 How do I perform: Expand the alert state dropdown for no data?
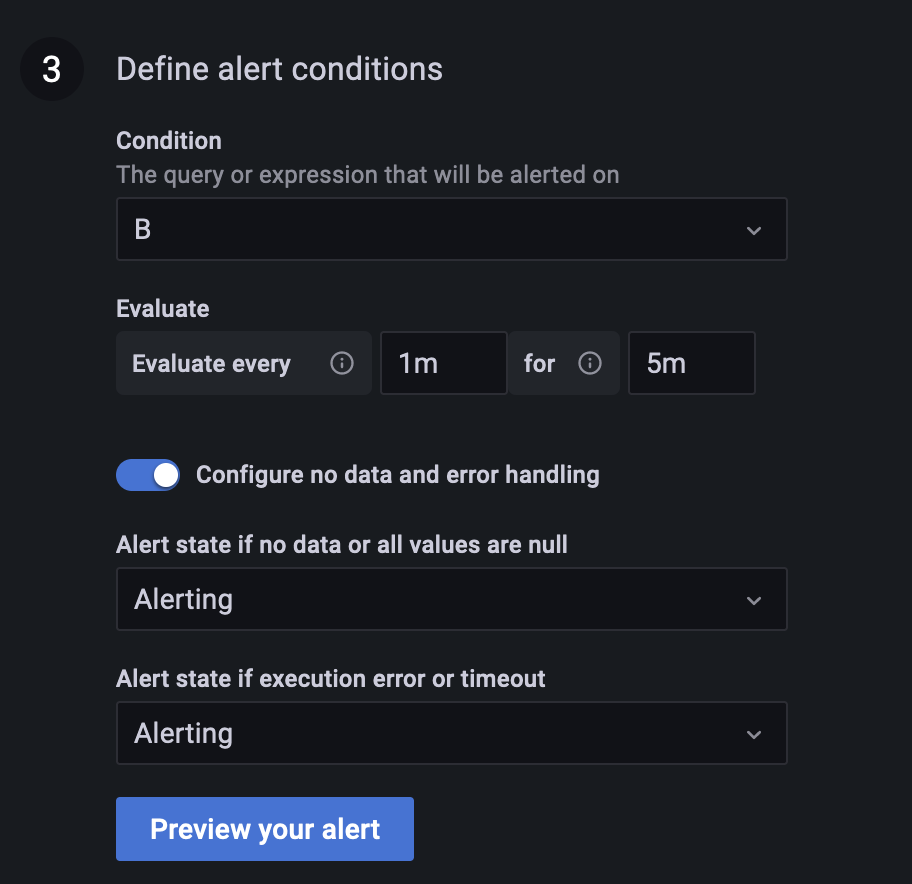pyautogui.click(x=452, y=599)
